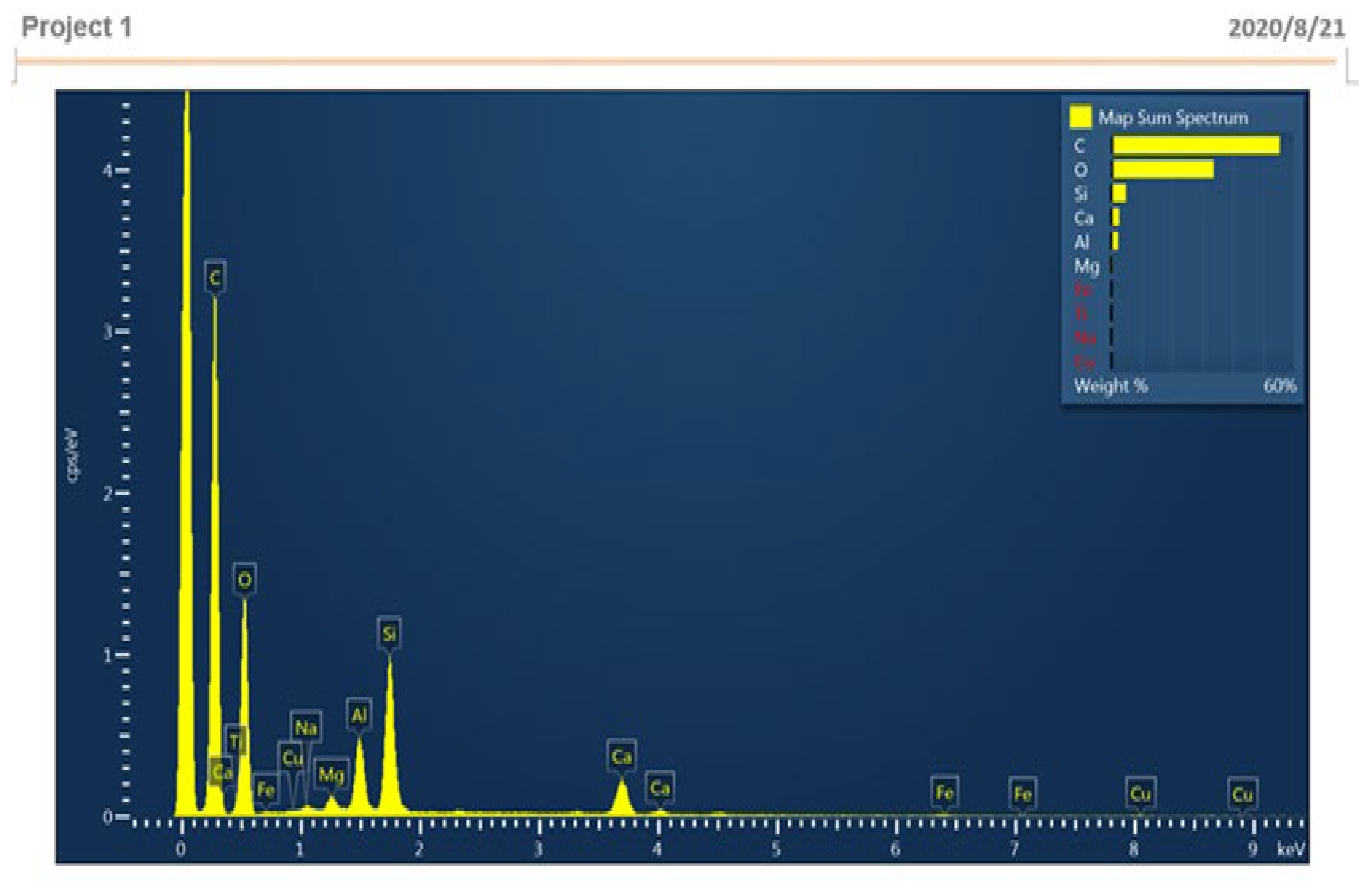Viewport: 1372px width, 882px height.
Task: Click the keV axis unit label
Action: [1291, 849]
